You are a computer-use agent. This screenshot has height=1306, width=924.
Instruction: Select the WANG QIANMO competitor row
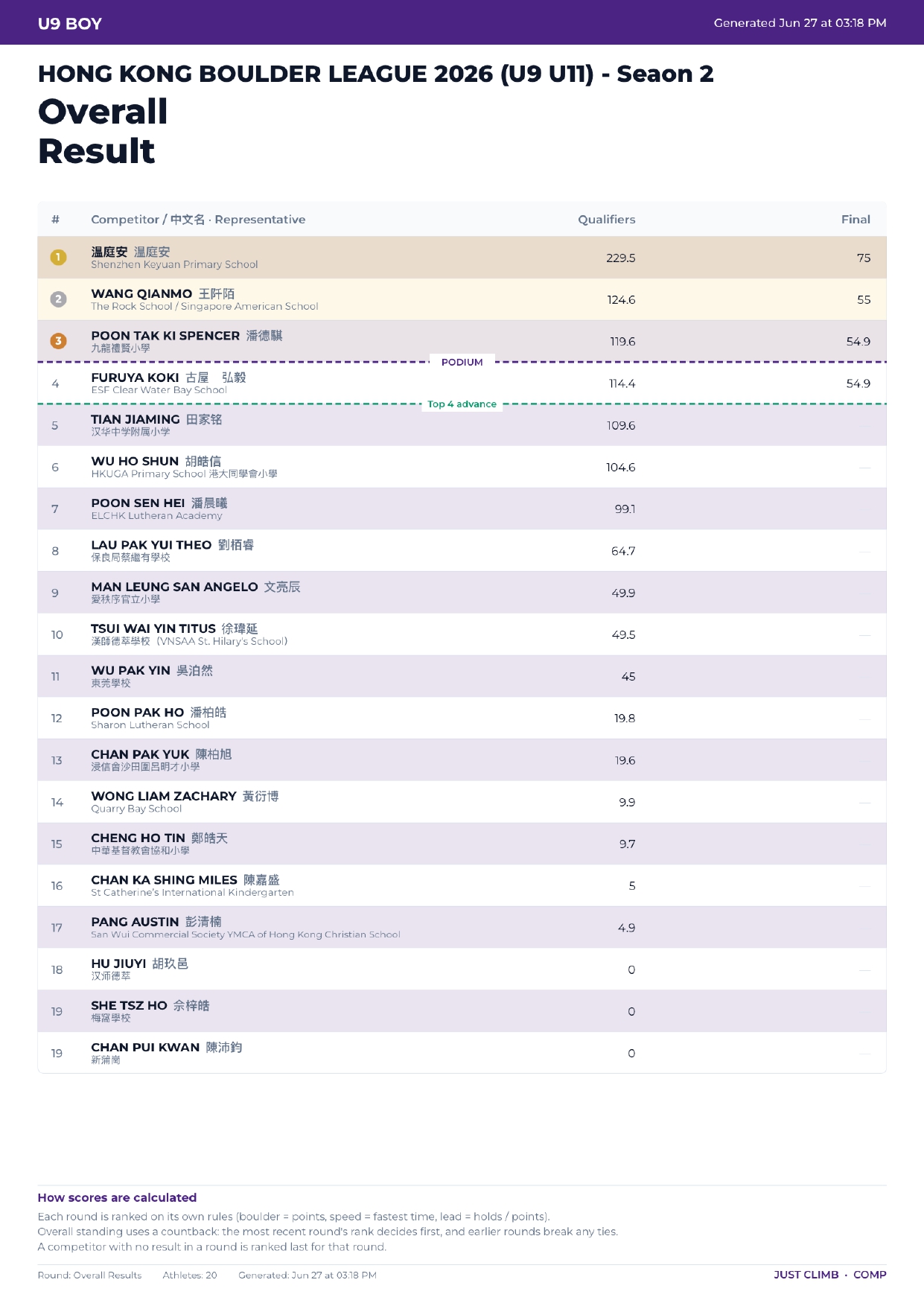coord(462,300)
